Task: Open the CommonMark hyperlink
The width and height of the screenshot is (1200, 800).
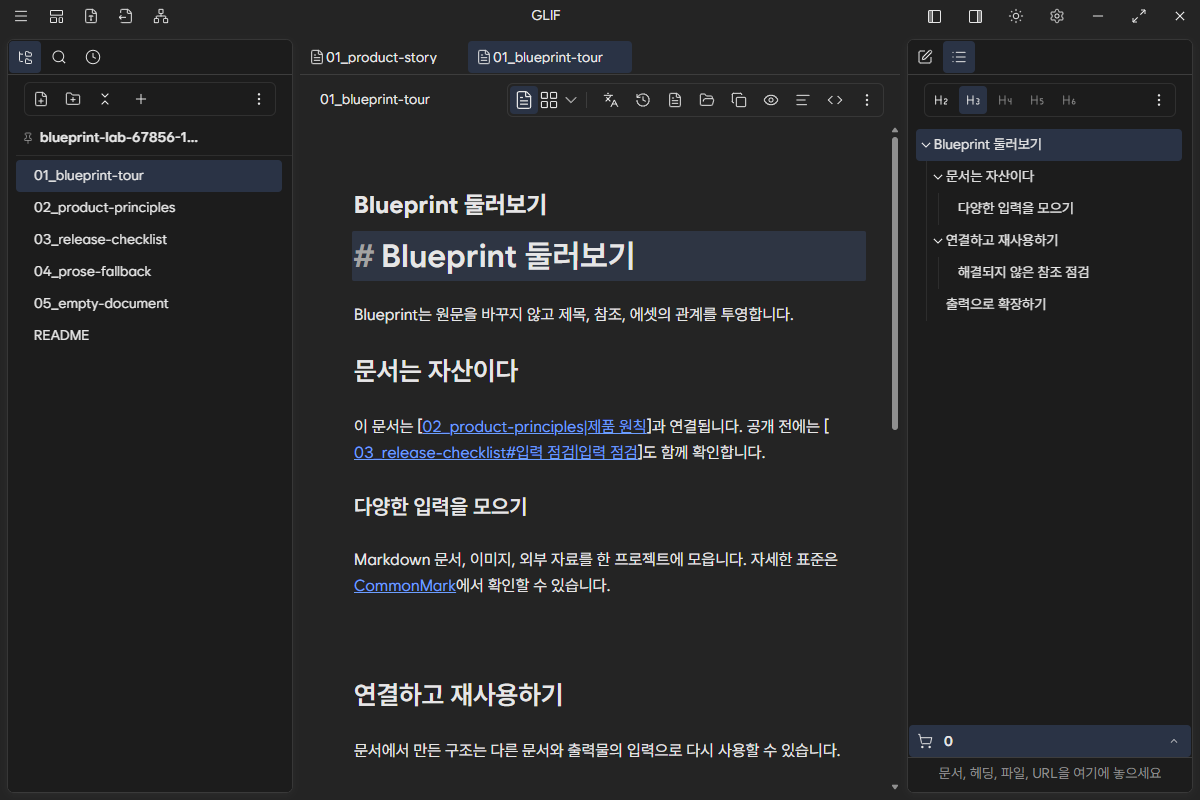Action: coord(405,585)
